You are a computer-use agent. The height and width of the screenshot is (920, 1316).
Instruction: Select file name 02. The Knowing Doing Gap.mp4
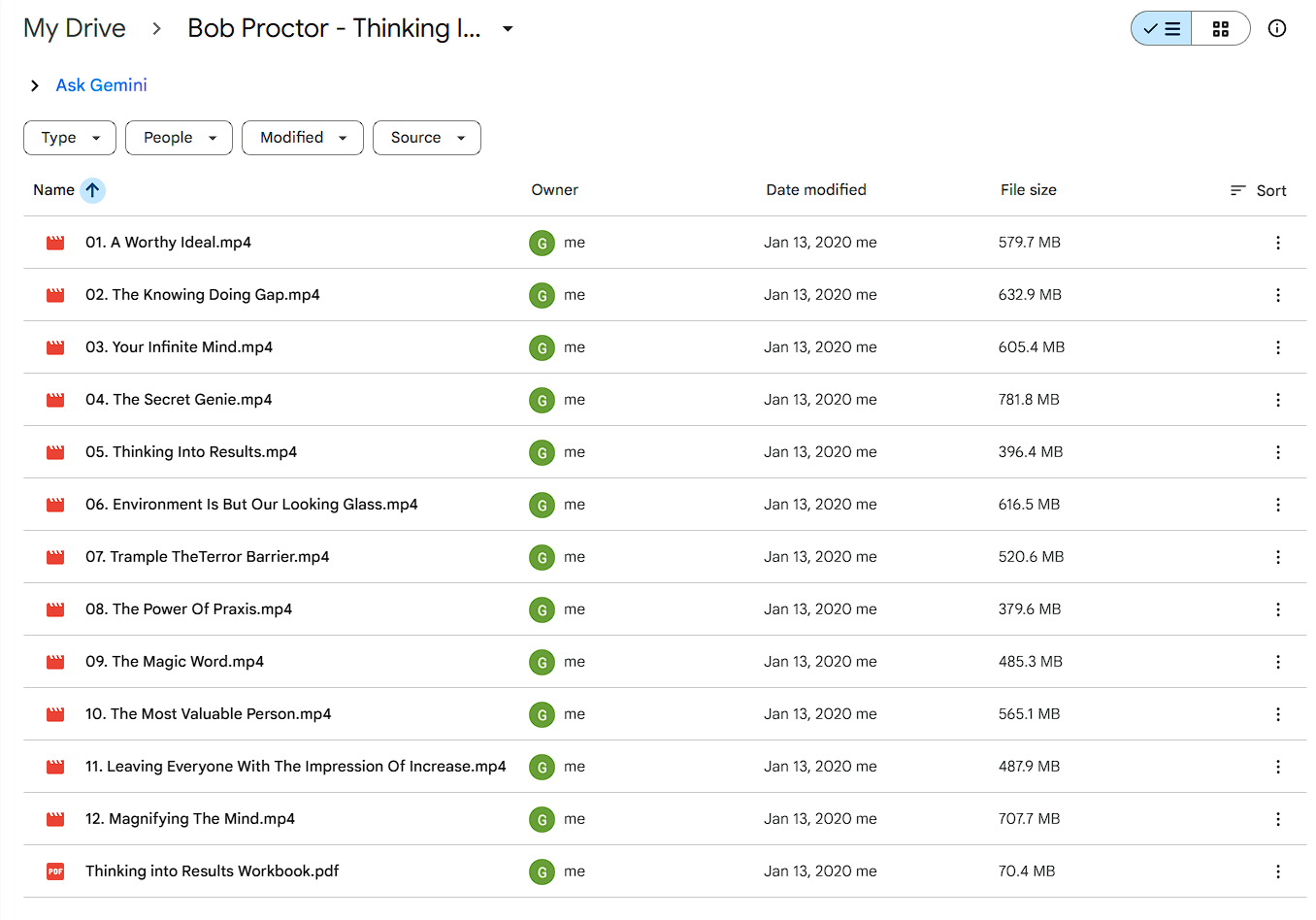(202, 295)
